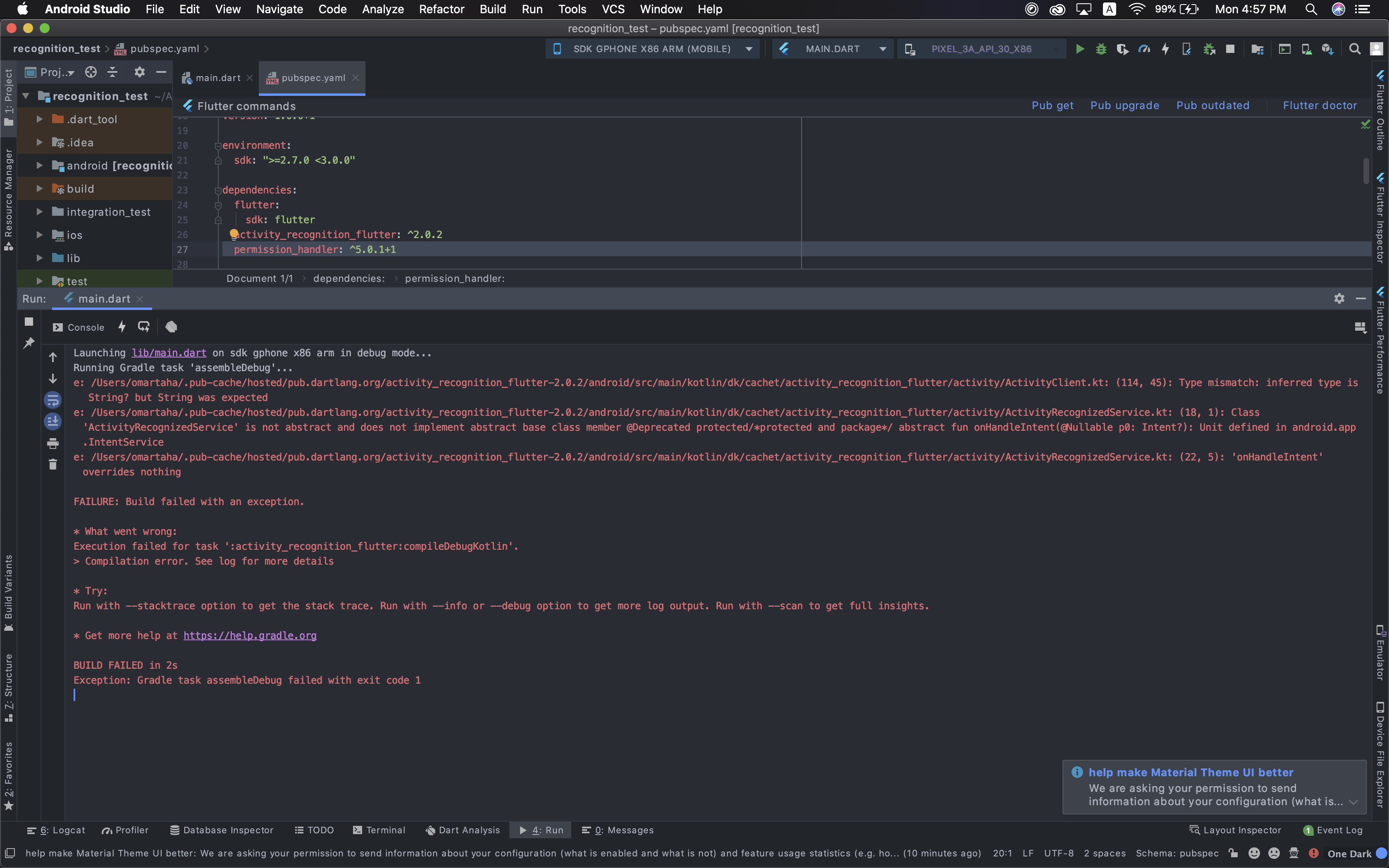Sync project with Gradle files icon
The width and height of the screenshot is (1389, 868).
(x=1257, y=48)
